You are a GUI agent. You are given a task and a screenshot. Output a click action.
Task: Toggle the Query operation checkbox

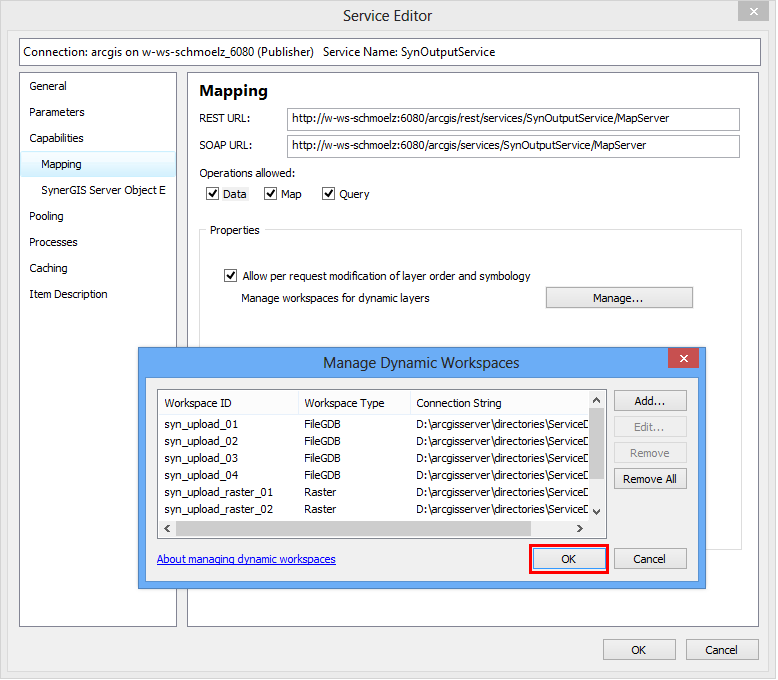(328, 194)
